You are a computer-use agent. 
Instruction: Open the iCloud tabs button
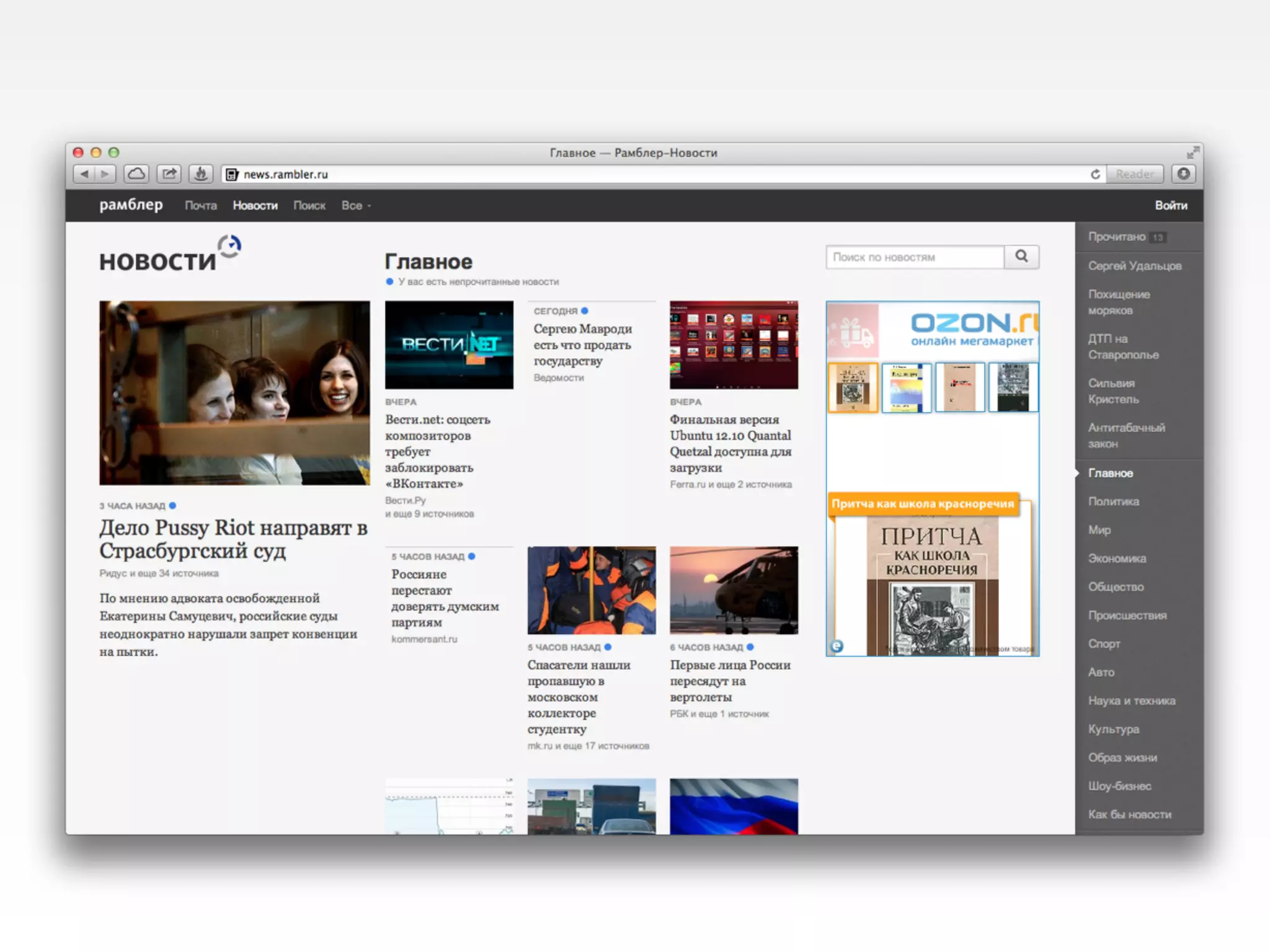[136, 174]
